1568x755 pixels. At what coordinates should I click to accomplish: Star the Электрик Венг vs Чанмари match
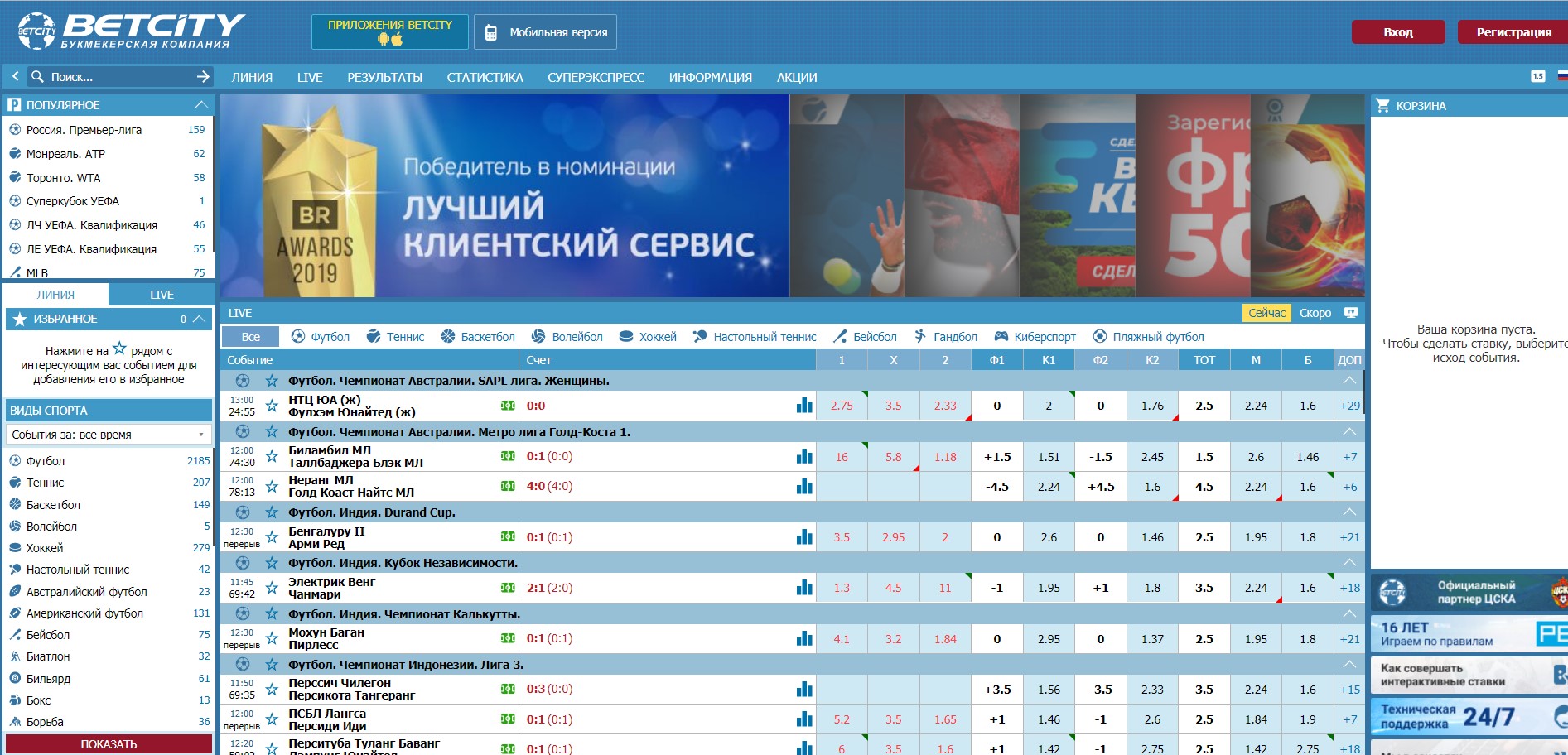tap(272, 588)
